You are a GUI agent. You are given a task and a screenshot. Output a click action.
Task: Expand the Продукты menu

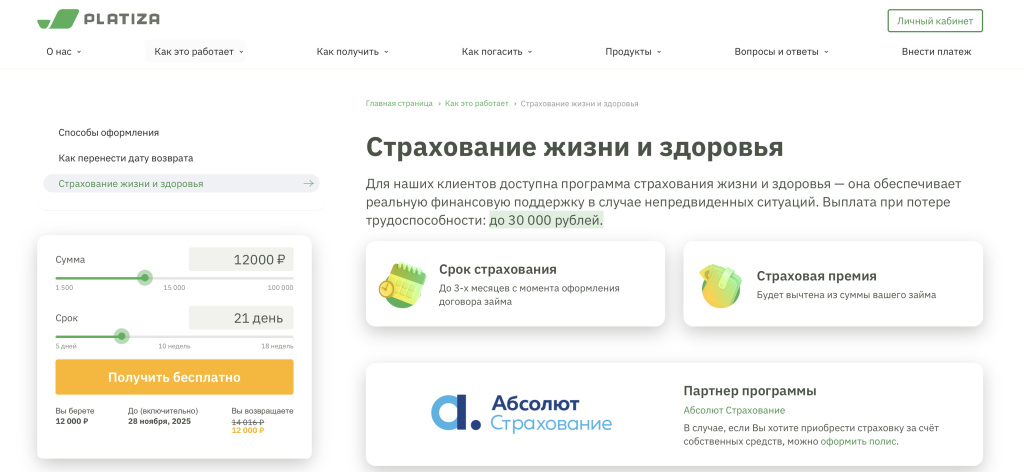[633, 52]
